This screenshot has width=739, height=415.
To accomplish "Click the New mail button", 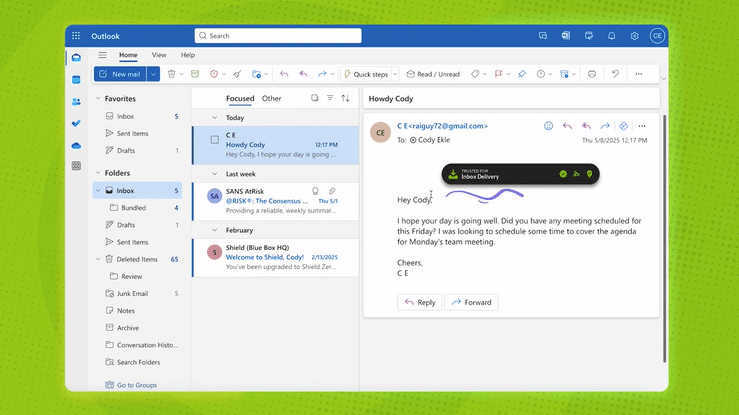I will point(120,74).
